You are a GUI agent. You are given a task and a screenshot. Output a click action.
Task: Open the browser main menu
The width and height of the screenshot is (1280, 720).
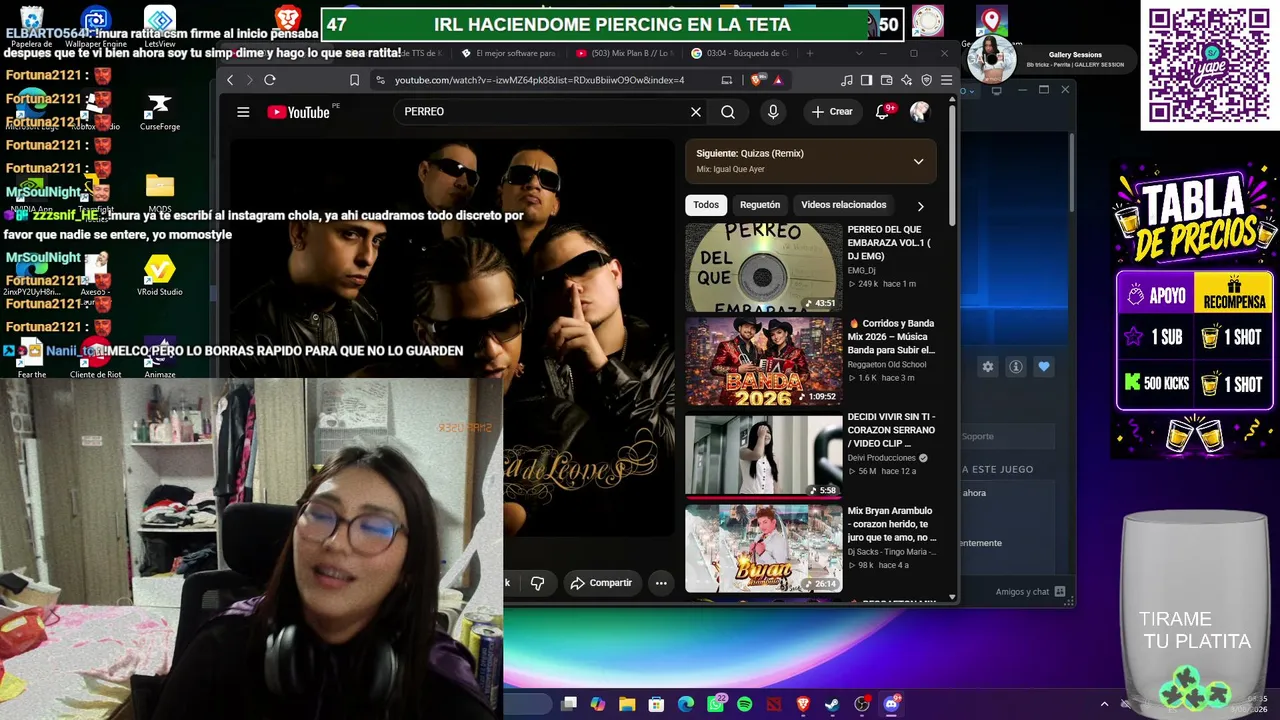click(x=946, y=80)
